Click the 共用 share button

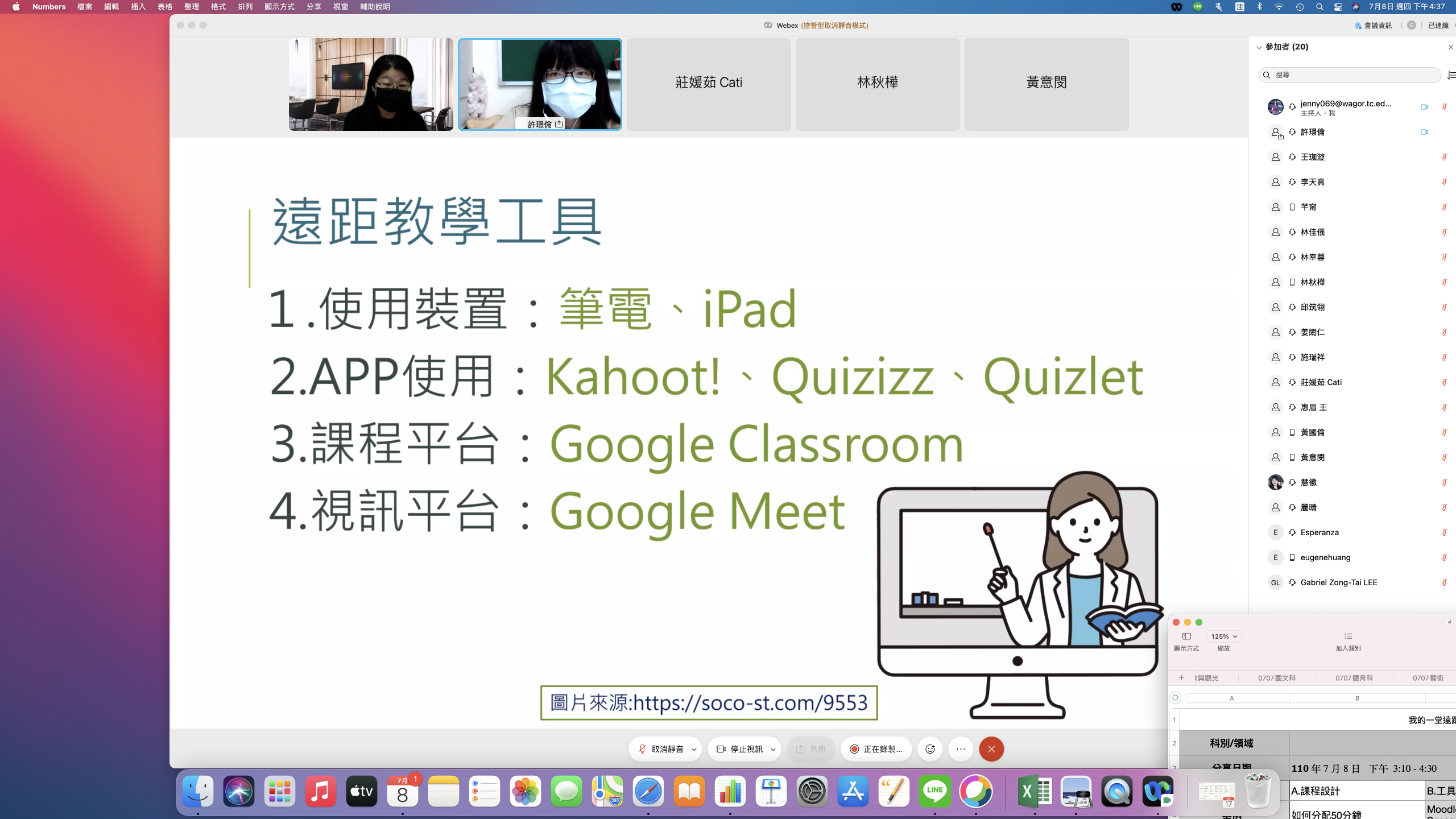pos(810,749)
